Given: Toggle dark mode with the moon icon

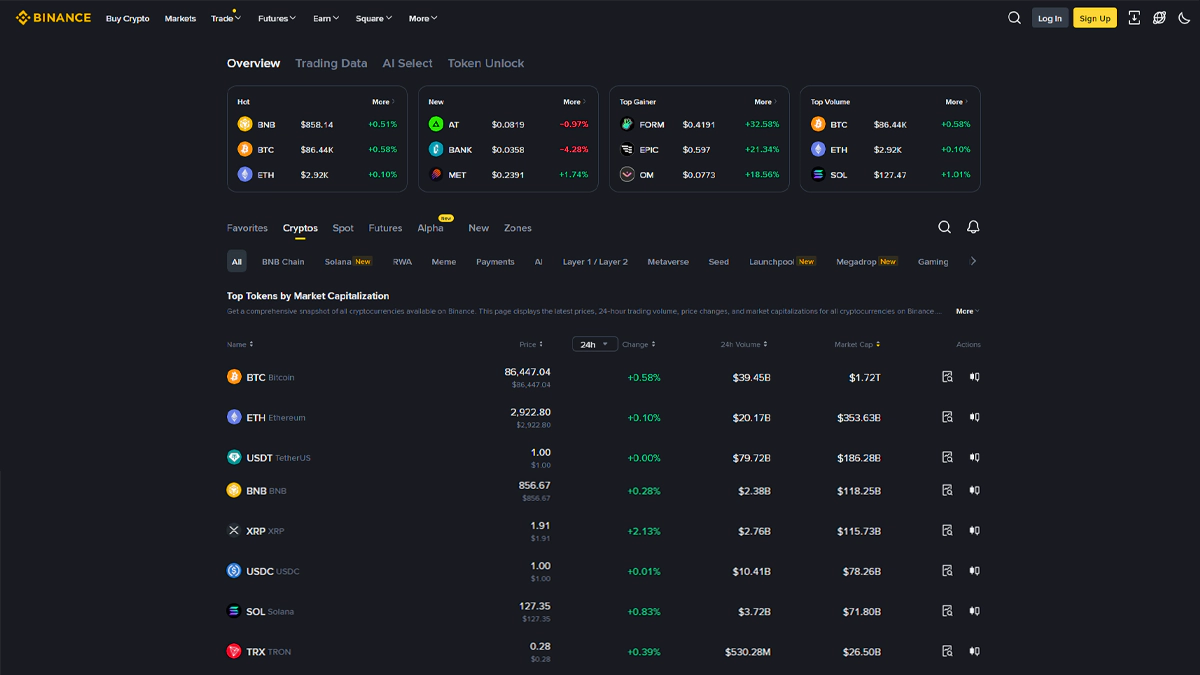Looking at the screenshot, I should pos(1184,18).
